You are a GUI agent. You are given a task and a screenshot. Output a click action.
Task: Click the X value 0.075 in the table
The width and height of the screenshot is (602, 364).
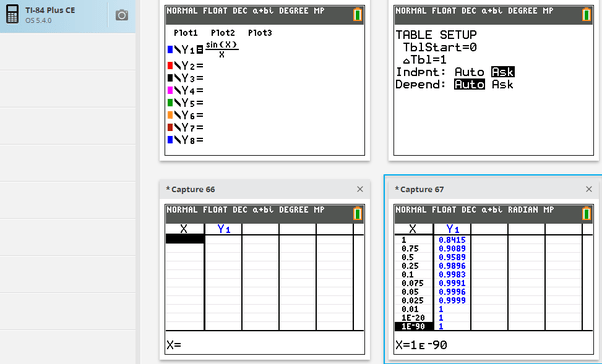point(412,283)
